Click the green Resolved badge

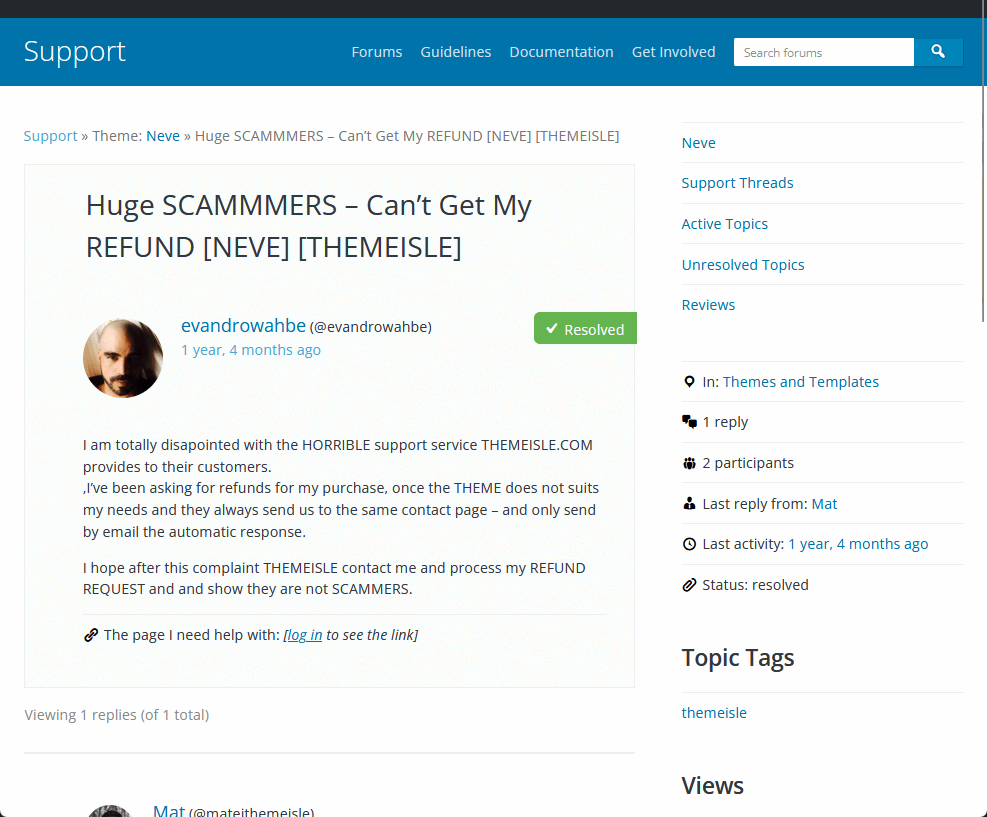click(585, 329)
